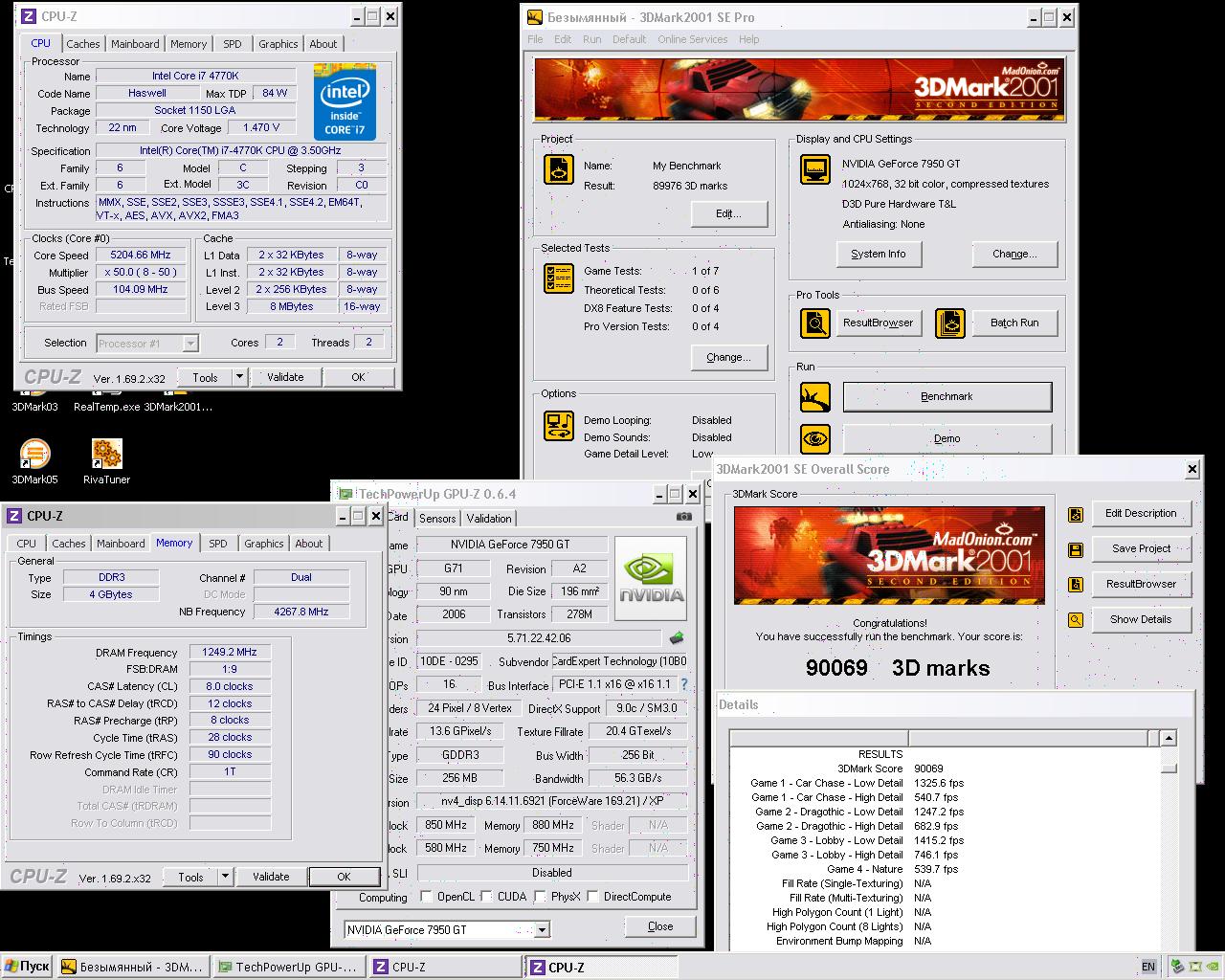1225x980 pixels.
Task: Click the Demo eye icon
Action: [x=815, y=438]
